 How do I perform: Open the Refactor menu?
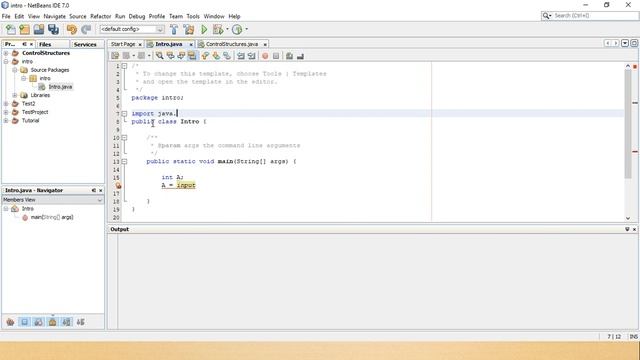click(100, 16)
